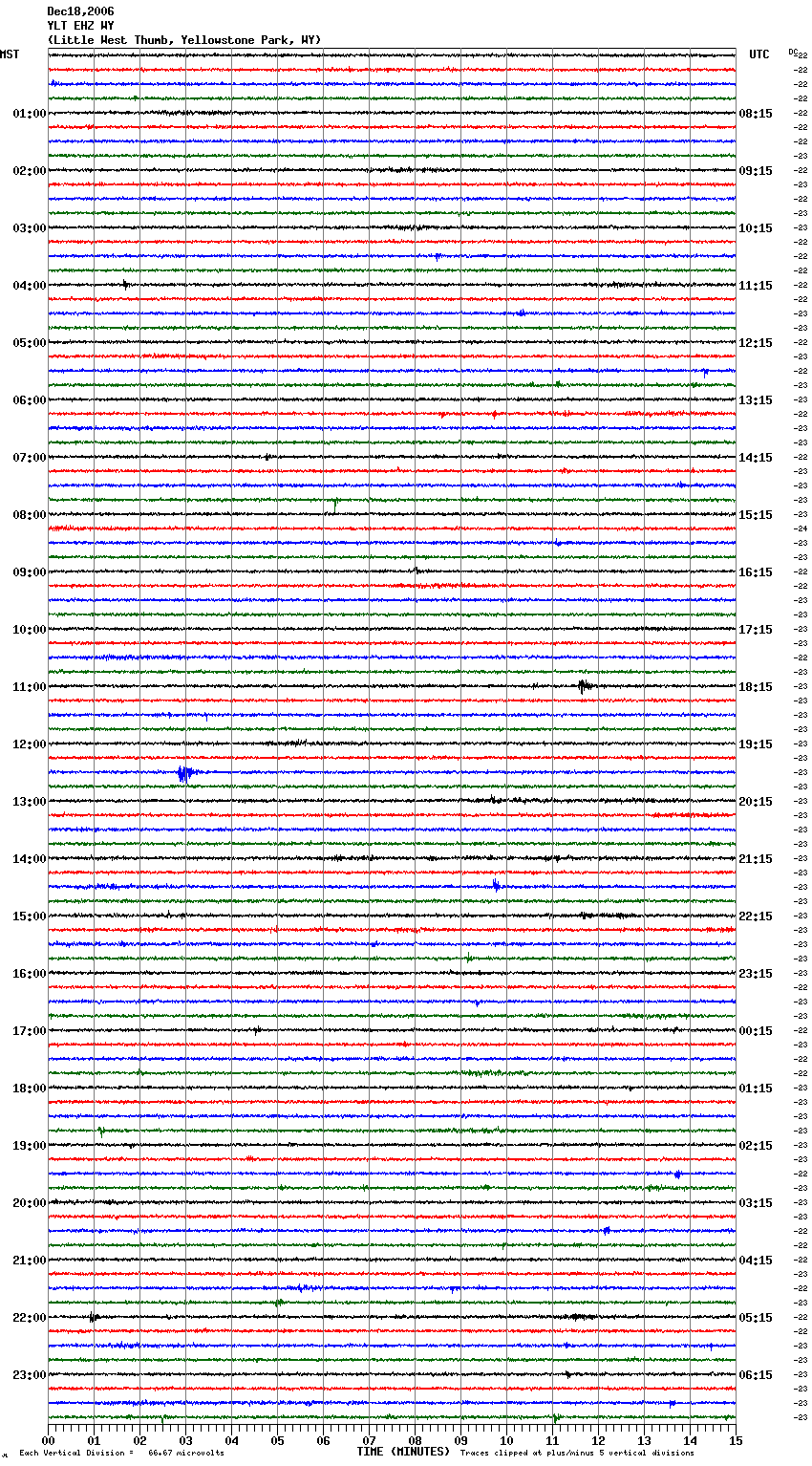Viewport: 812px width, 1466px height.
Task: Pick the 04:00 MST row label
Action: pyautogui.click(x=30, y=286)
